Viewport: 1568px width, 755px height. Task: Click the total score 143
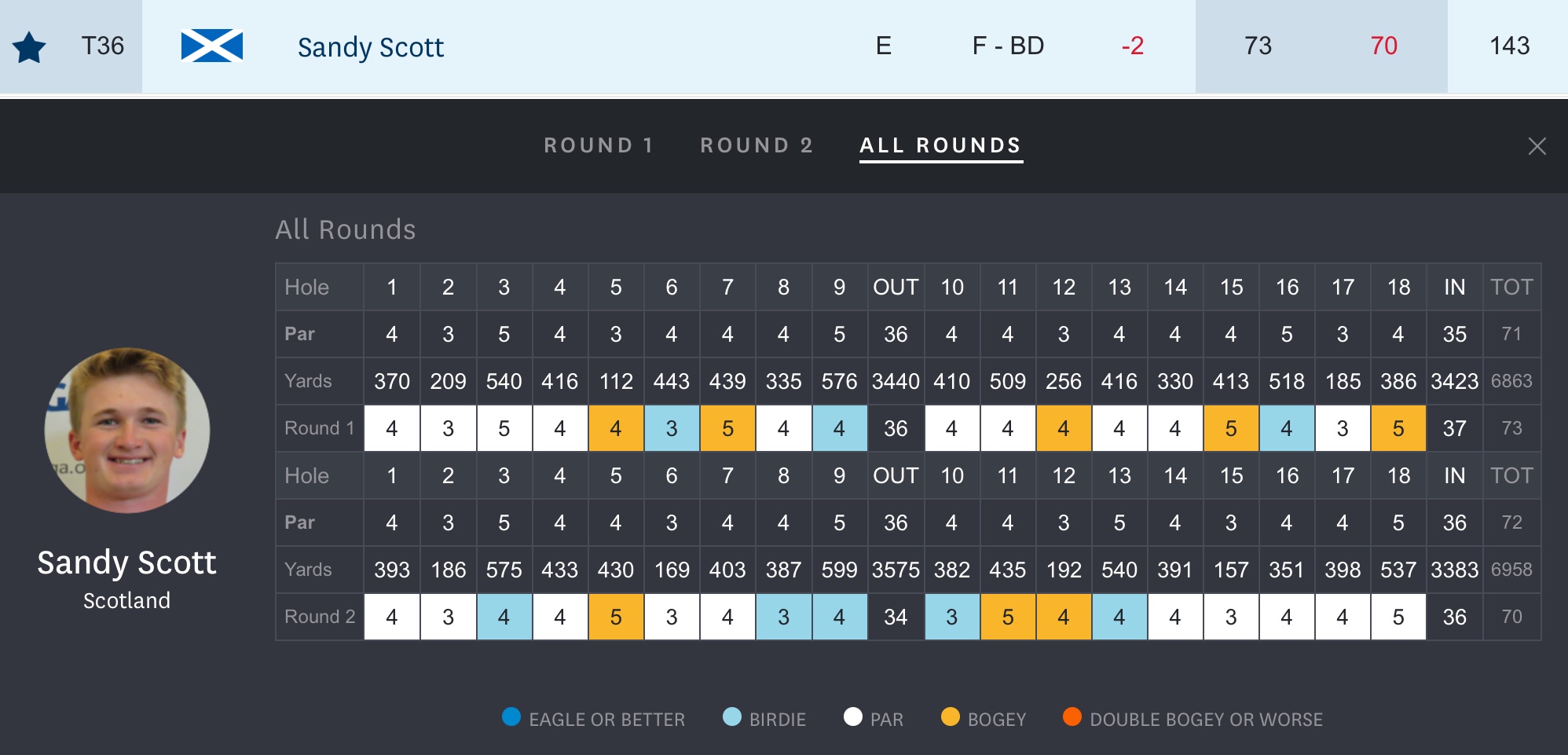coord(1509,46)
